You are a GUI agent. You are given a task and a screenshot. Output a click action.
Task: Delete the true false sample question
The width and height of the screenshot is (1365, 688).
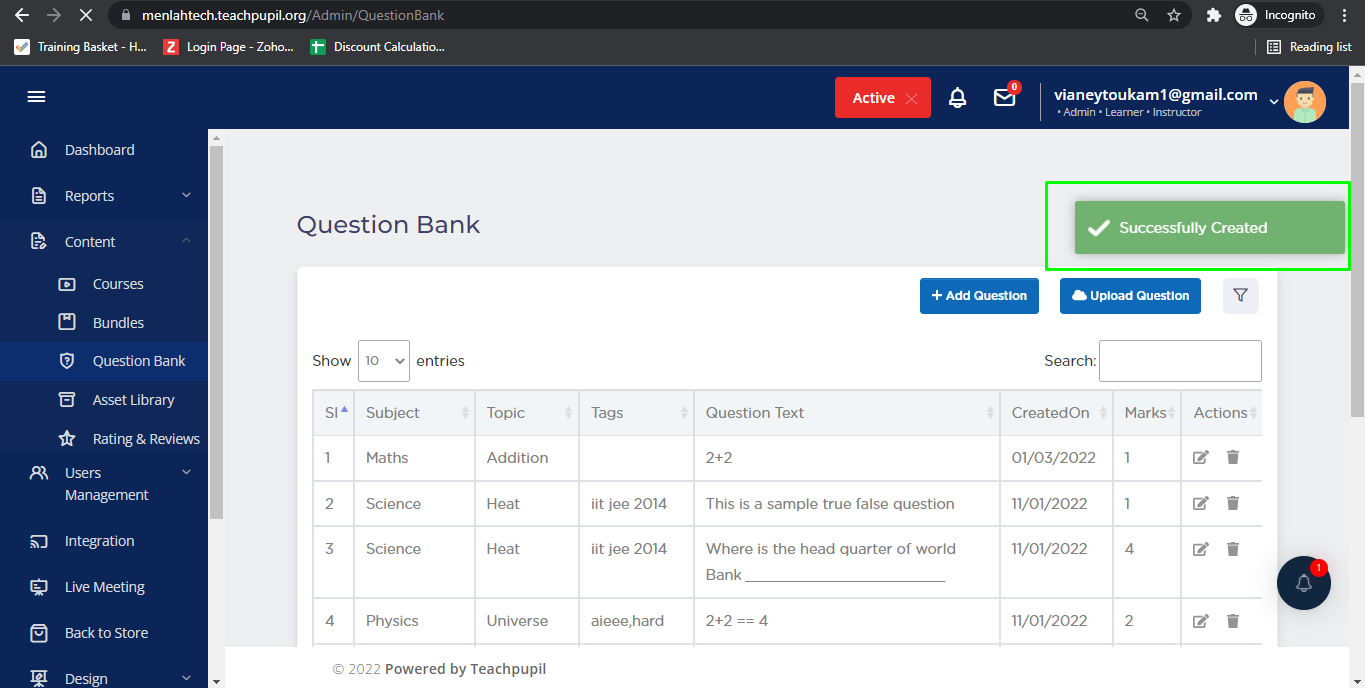click(x=1232, y=504)
